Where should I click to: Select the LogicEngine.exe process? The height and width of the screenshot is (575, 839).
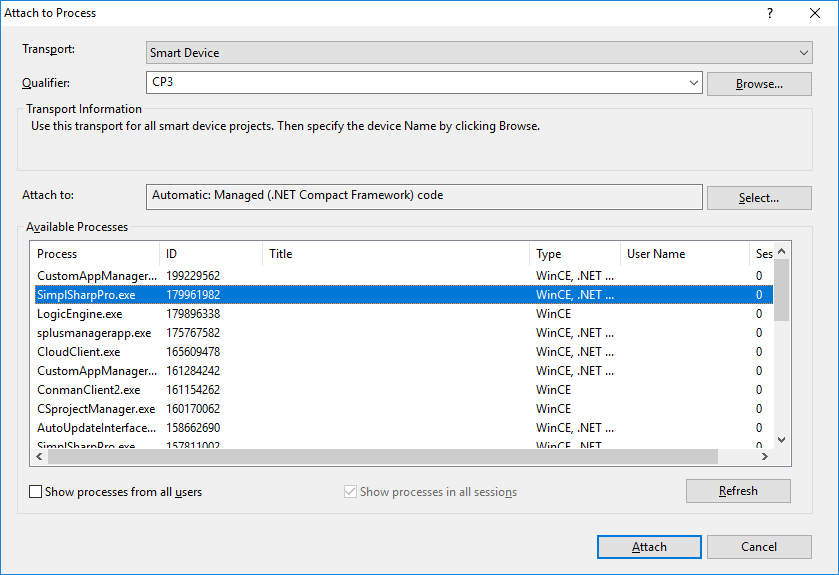[80, 314]
